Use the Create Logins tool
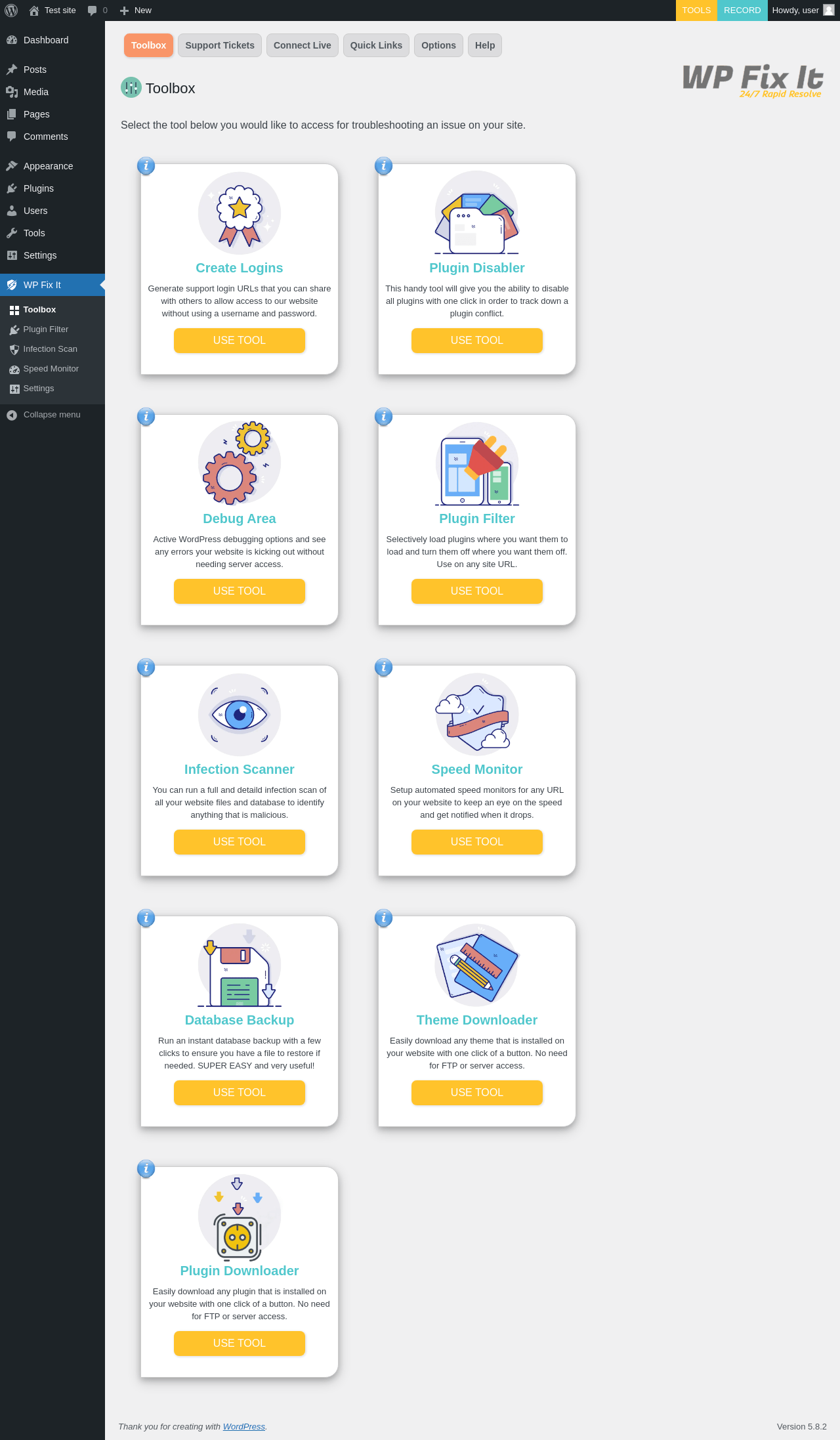 click(x=240, y=341)
